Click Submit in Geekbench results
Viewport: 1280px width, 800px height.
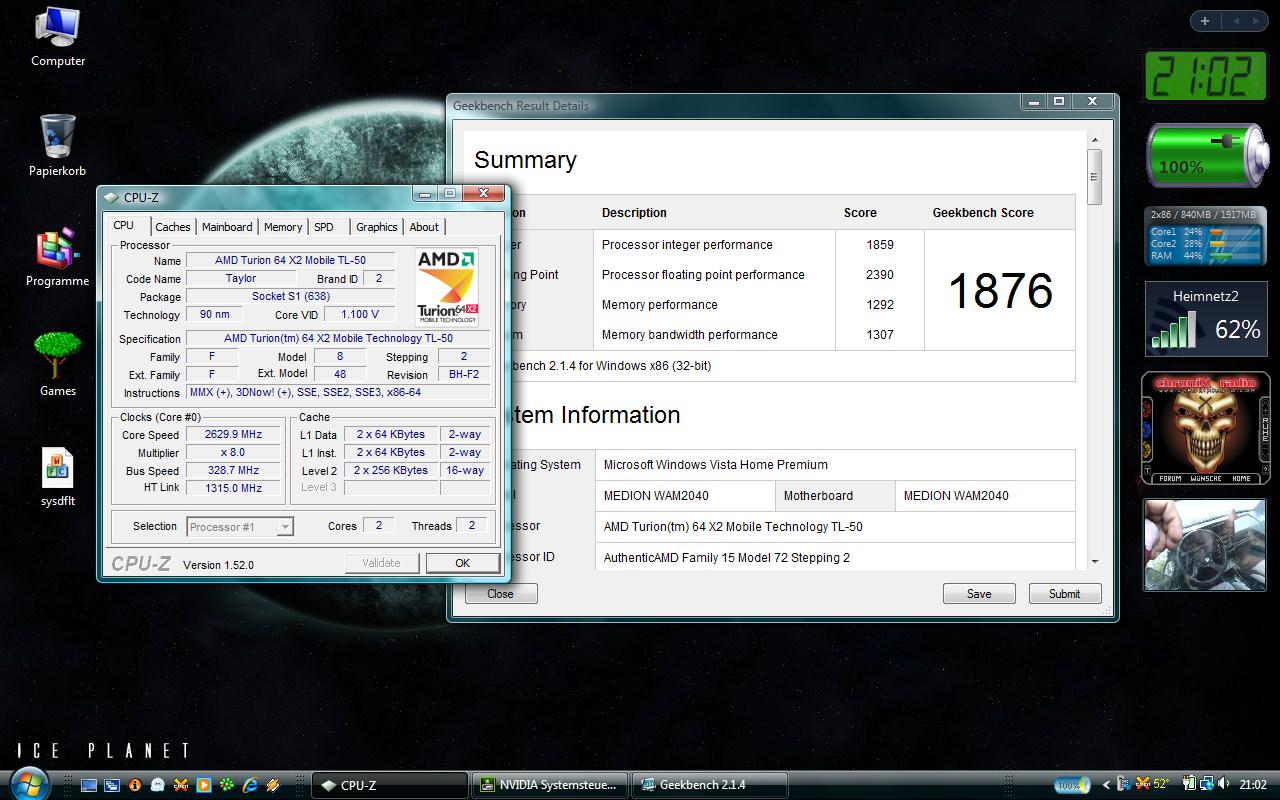click(x=1064, y=594)
